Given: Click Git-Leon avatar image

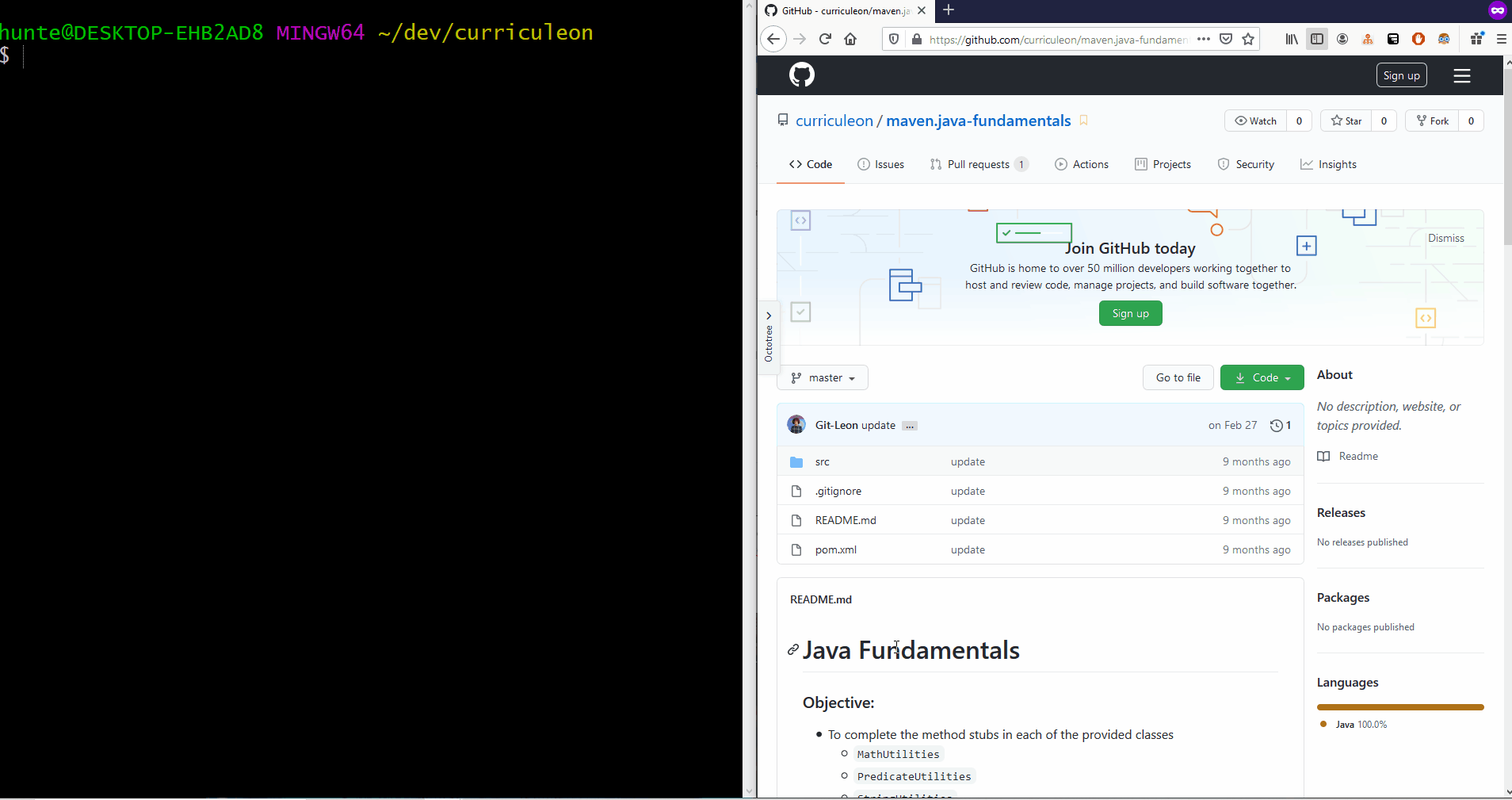Looking at the screenshot, I should 796,424.
